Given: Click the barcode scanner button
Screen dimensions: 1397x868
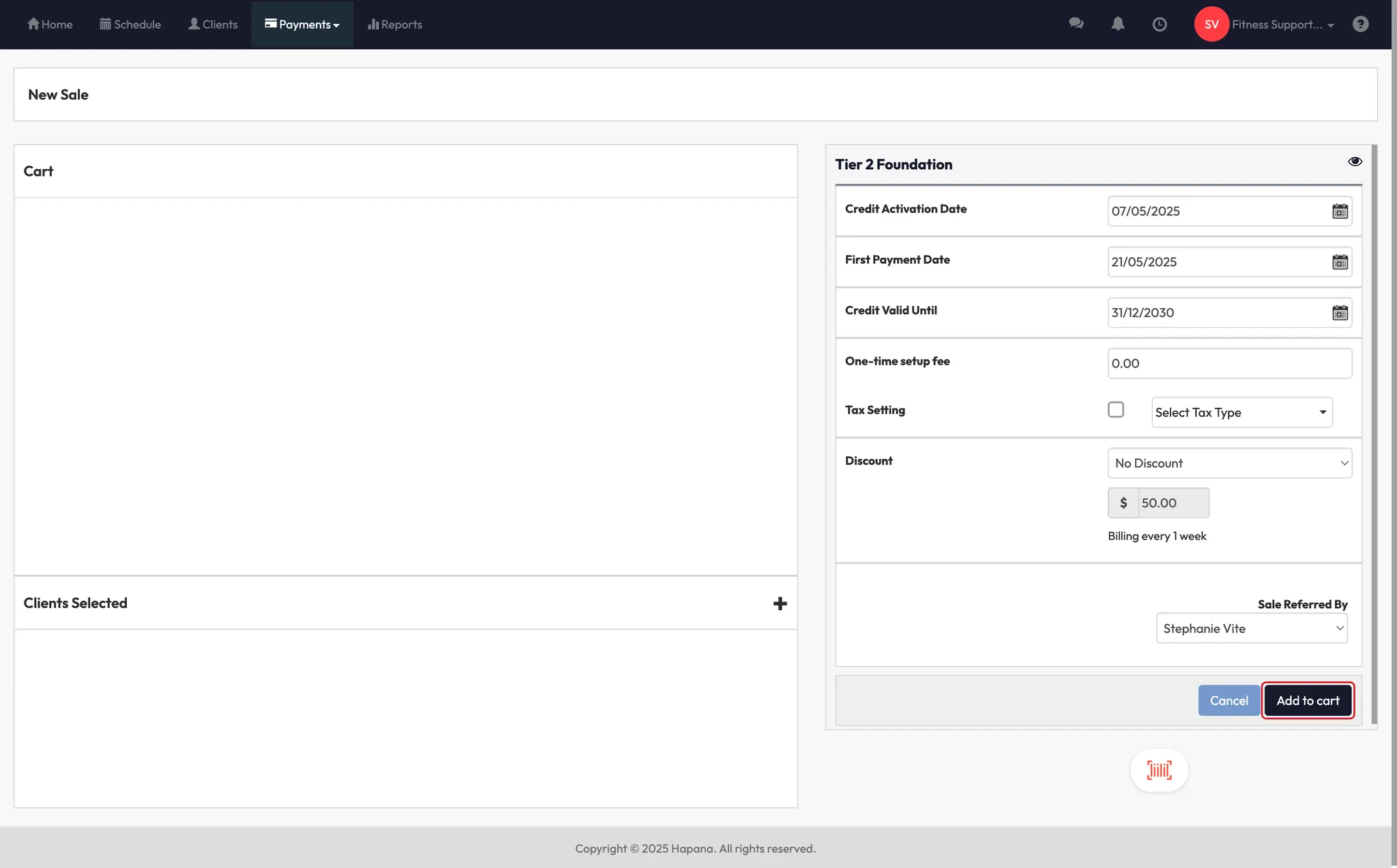Looking at the screenshot, I should pyautogui.click(x=1159, y=770).
